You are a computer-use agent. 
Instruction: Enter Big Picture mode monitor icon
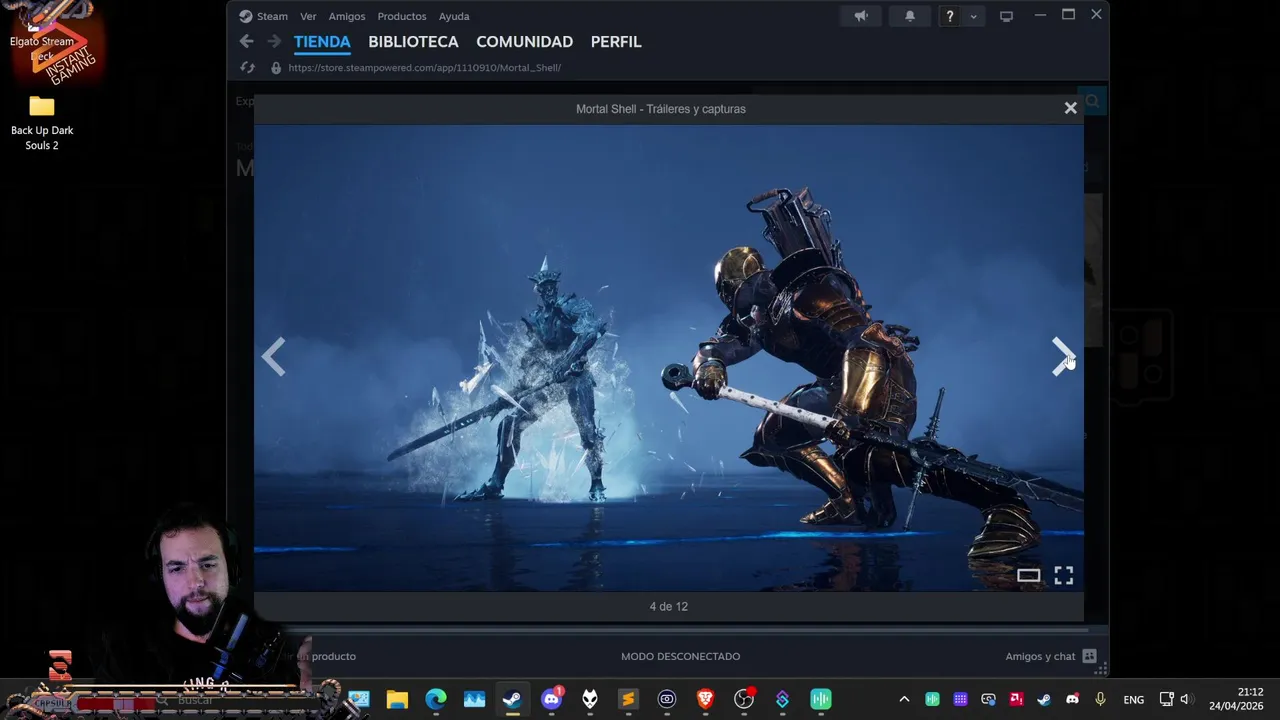(x=1006, y=16)
